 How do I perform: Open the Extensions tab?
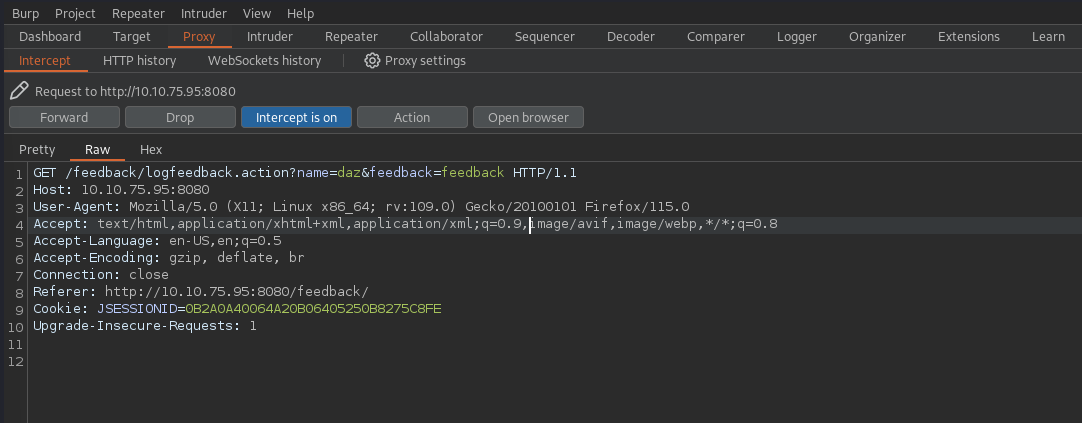968,37
